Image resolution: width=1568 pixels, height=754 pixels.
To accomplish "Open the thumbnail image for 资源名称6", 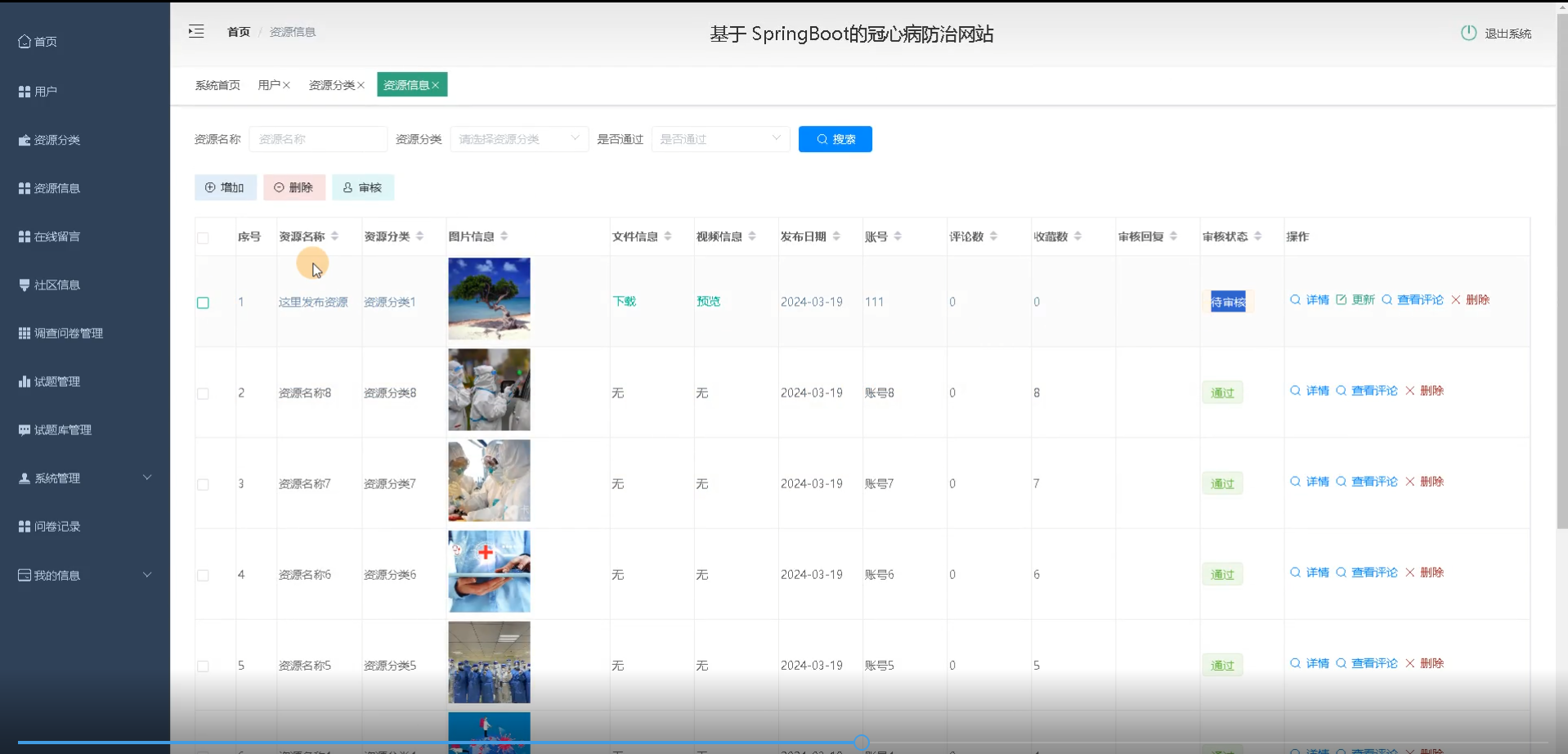I will click(489, 571).
